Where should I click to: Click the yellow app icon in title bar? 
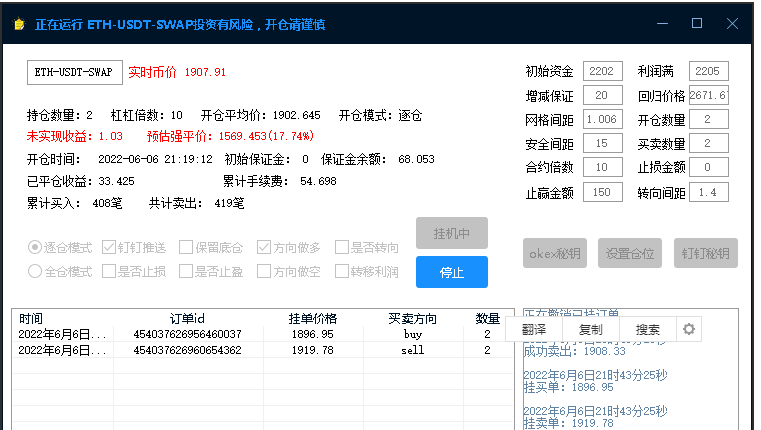pyautogui.click(x=17, y=24)
